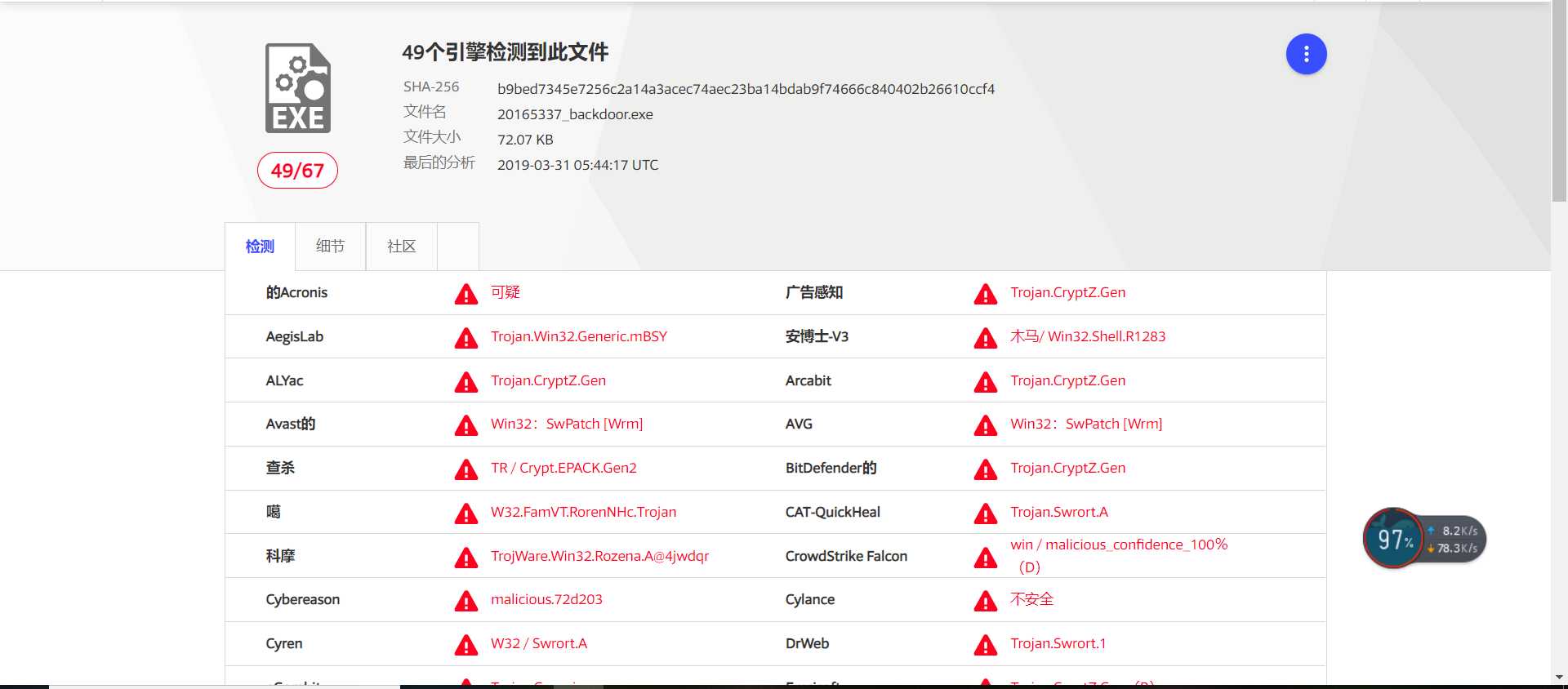Click the result Trojan.Swrort.A
This screenshot has width=1568, height=689.
pyautogui.click(x=1059, y=512)
